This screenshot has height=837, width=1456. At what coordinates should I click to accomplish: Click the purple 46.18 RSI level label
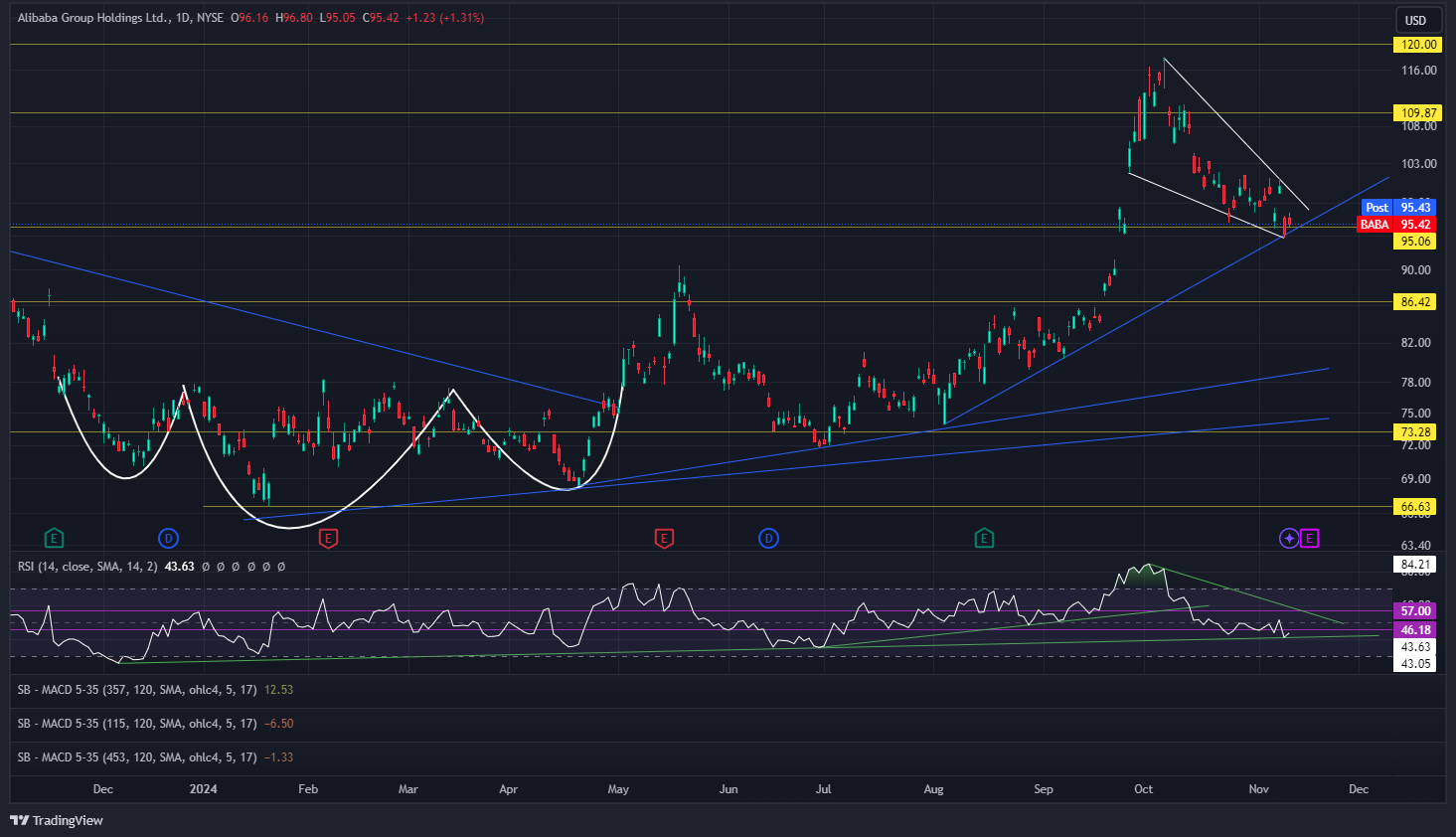click(1416, 630)
